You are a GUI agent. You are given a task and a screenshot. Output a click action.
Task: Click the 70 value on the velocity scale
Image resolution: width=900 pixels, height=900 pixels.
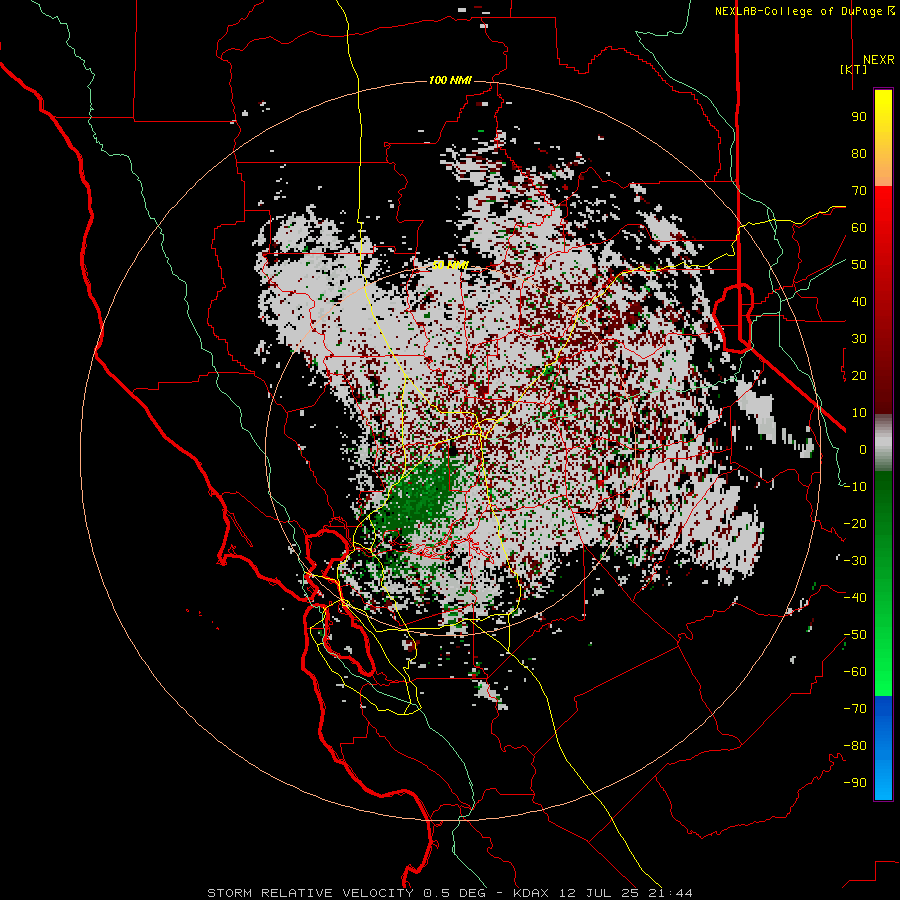point(859,191)
